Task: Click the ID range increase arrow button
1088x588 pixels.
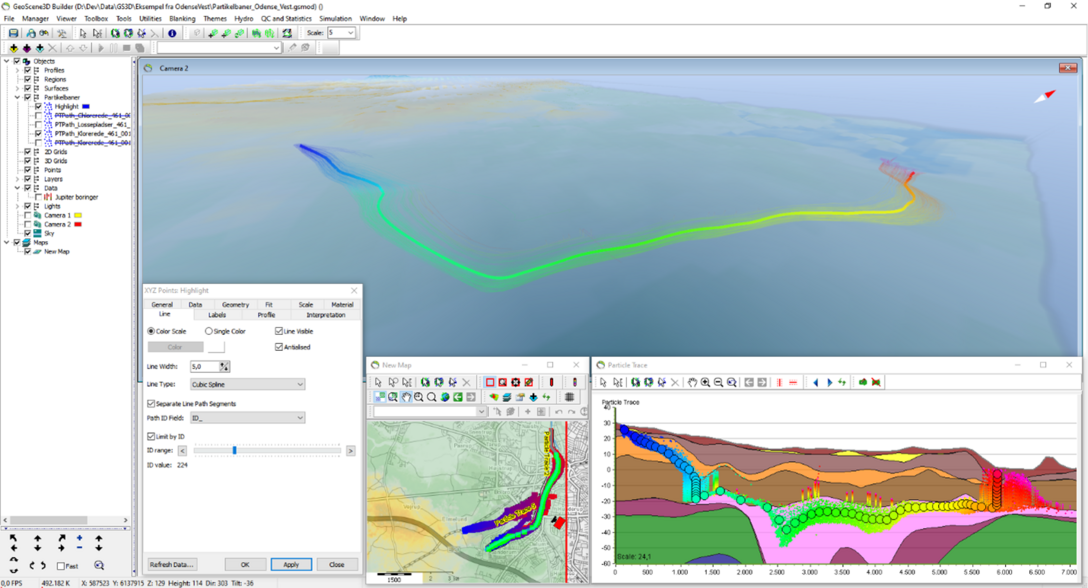Action: pos(350,451)
